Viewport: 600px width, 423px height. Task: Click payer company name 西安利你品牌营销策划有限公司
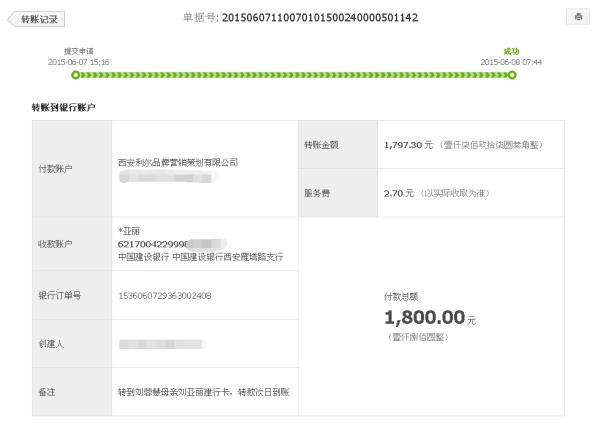pyautogui.click(x=178, y=162)
